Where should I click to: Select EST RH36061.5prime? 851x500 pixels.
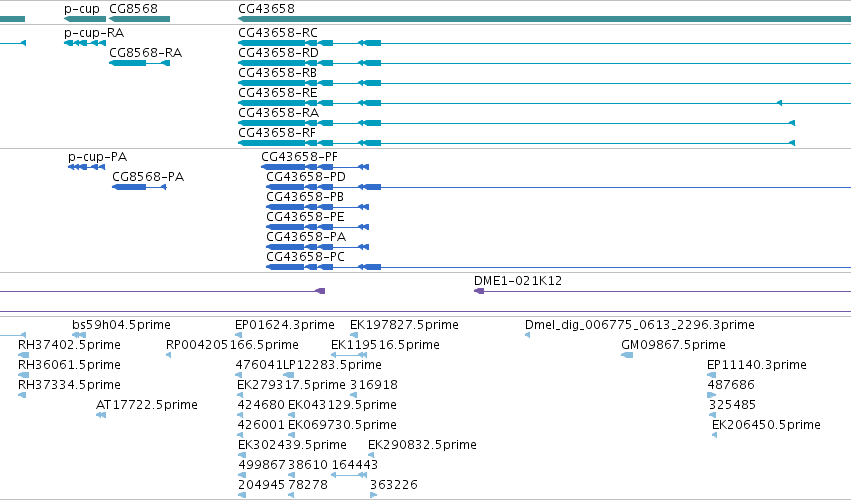tap(23, 375)
